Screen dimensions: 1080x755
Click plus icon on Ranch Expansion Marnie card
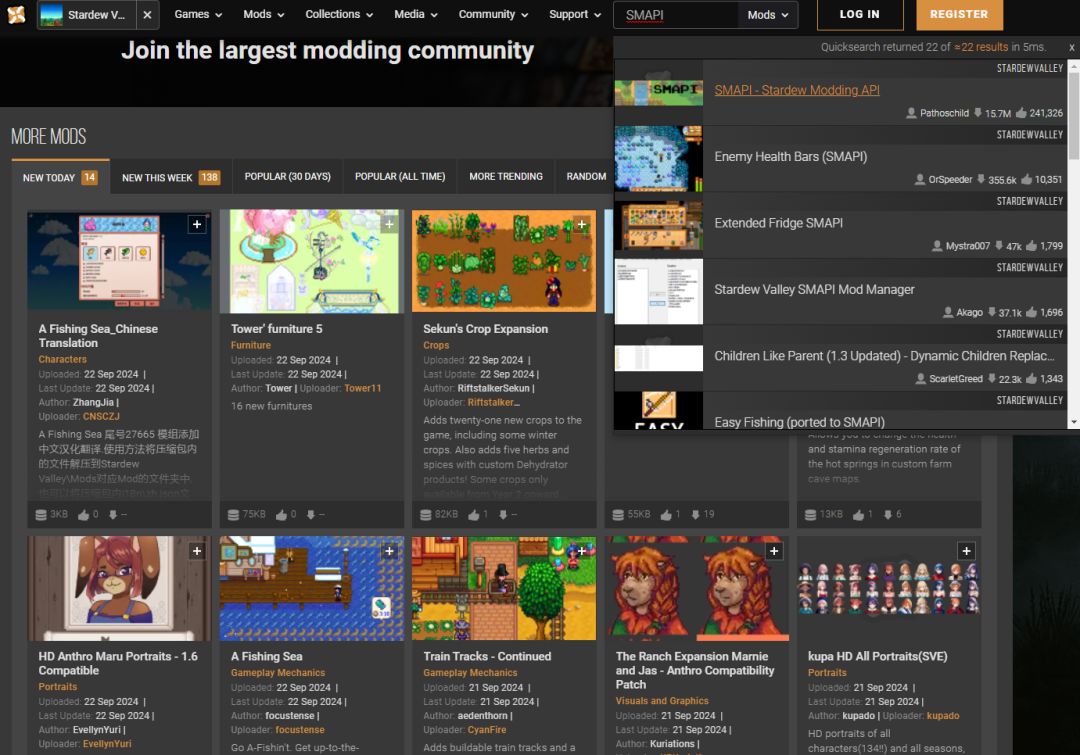click(x=774, y=551)
